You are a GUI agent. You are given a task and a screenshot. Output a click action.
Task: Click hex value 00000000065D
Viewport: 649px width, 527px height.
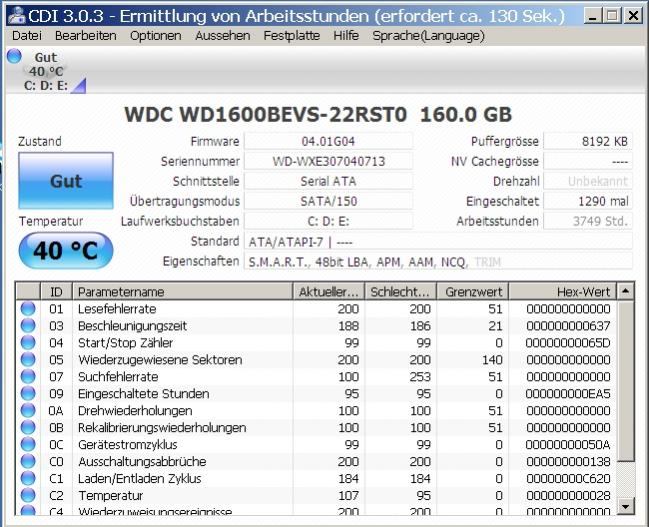pyautogui.click(x=568, y=343)
